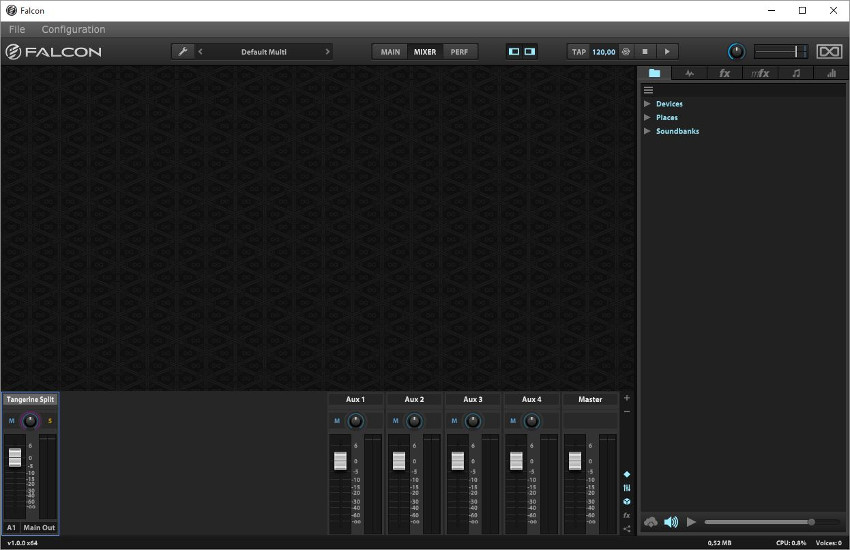Open the fx effects browser tab

click(724, 73)
